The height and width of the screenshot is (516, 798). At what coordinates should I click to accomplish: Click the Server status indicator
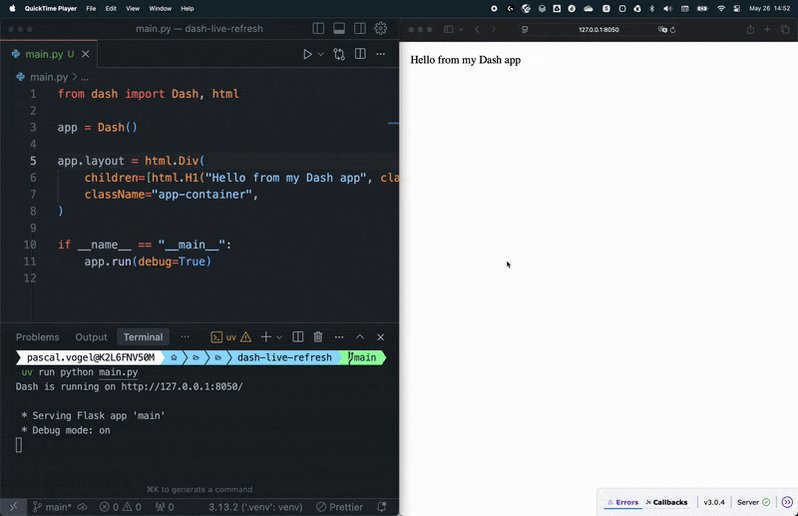click(x=753, y=502)
